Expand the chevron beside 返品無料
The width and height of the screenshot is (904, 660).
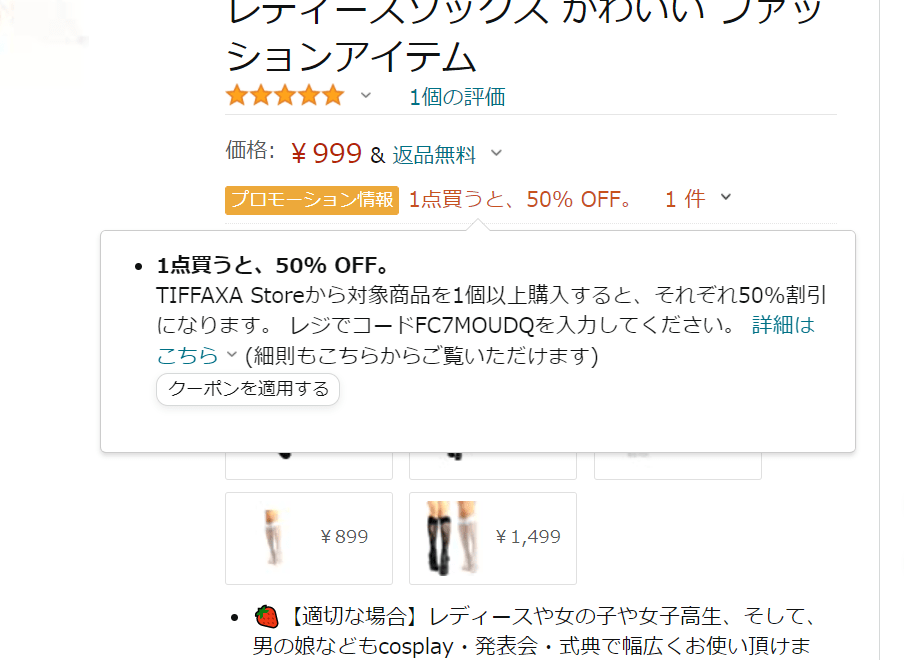click(x=496, y=153)
